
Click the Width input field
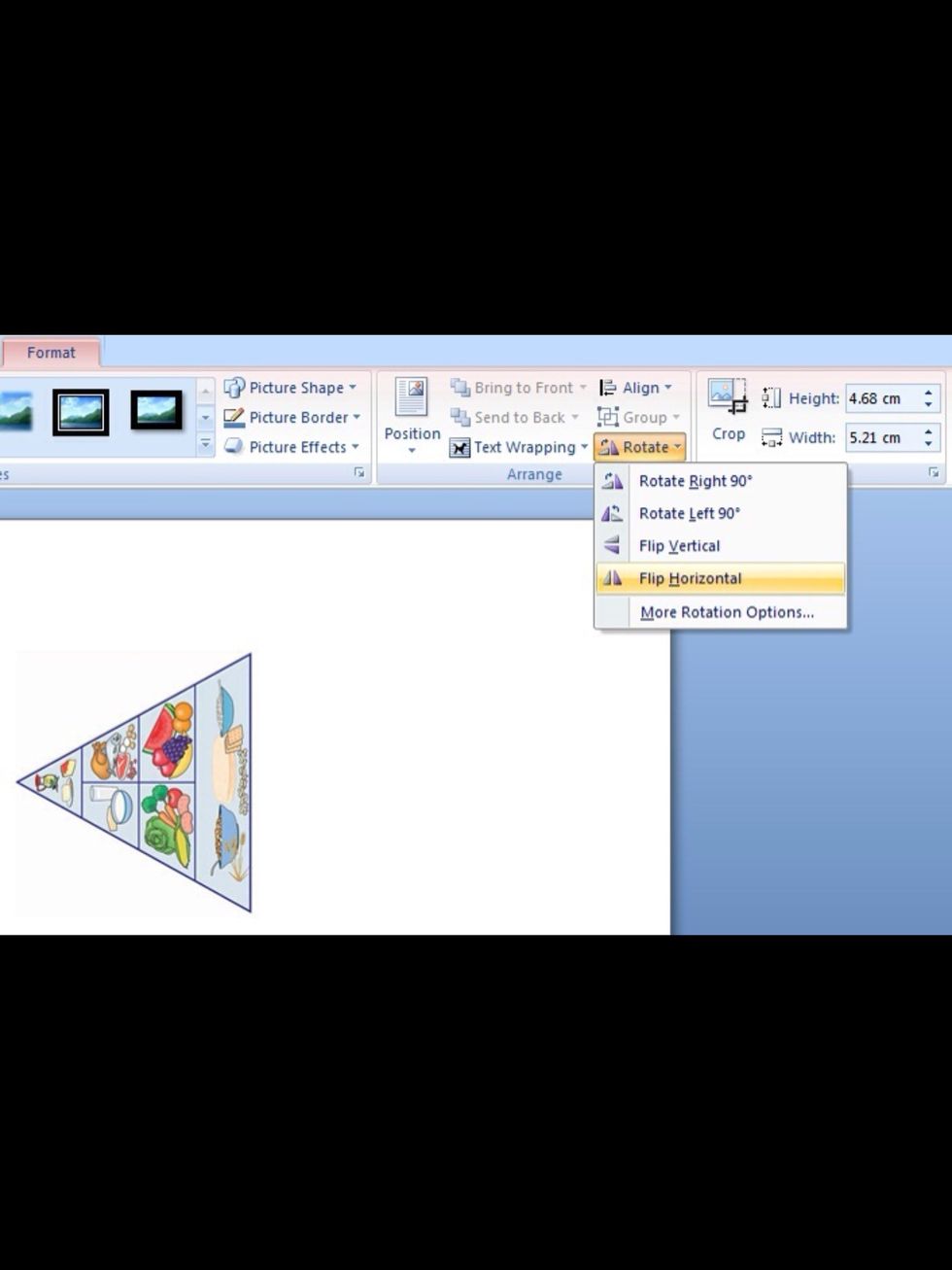tap(879, 437)
